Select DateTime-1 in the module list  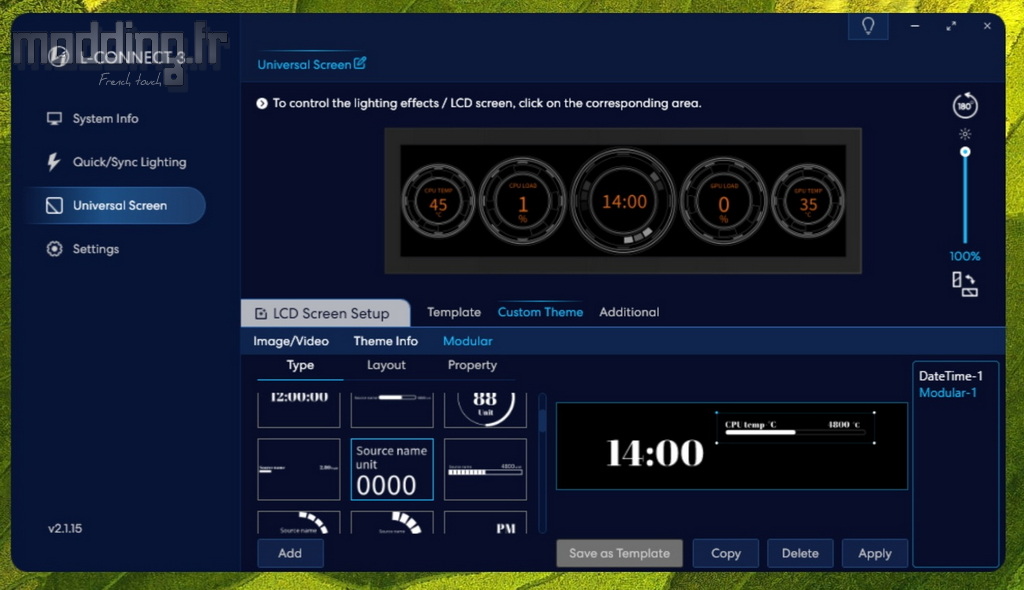[950, 376]
